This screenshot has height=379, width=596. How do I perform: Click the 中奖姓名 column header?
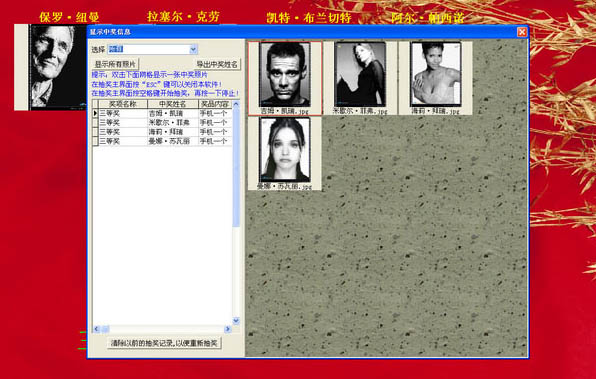point(173,104)
